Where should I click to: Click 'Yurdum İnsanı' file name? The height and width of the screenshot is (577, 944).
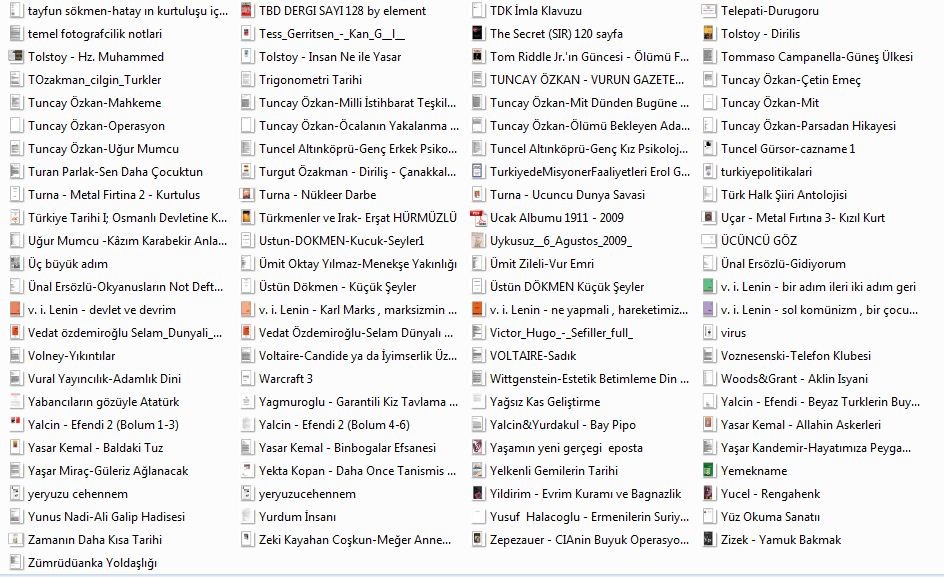(297, 517)
